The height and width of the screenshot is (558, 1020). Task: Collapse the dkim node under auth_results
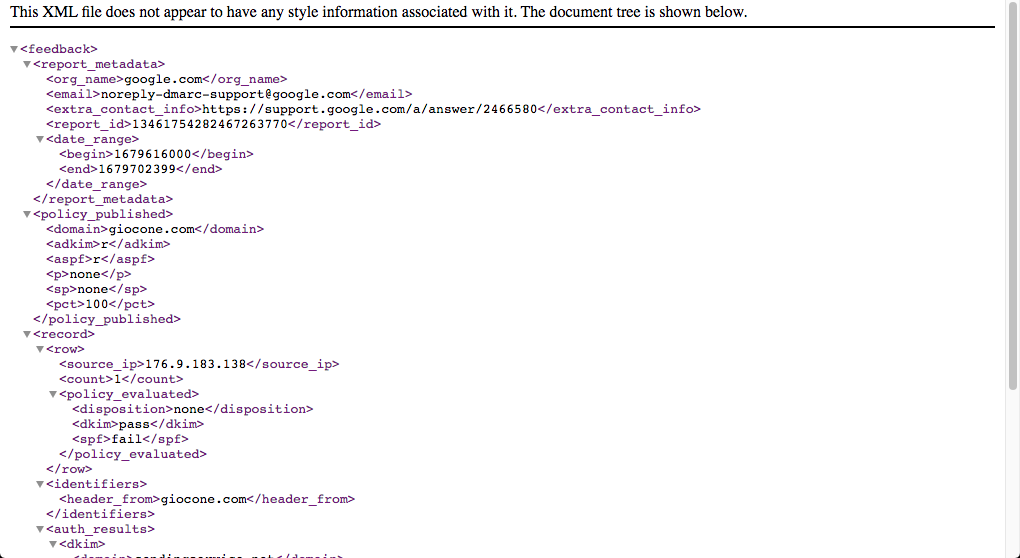[53, 544]
